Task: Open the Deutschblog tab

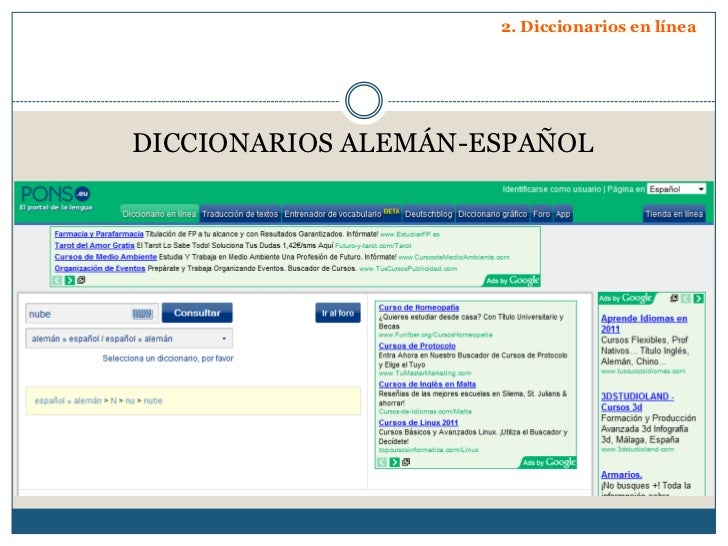Action: (x=429, y=214)
